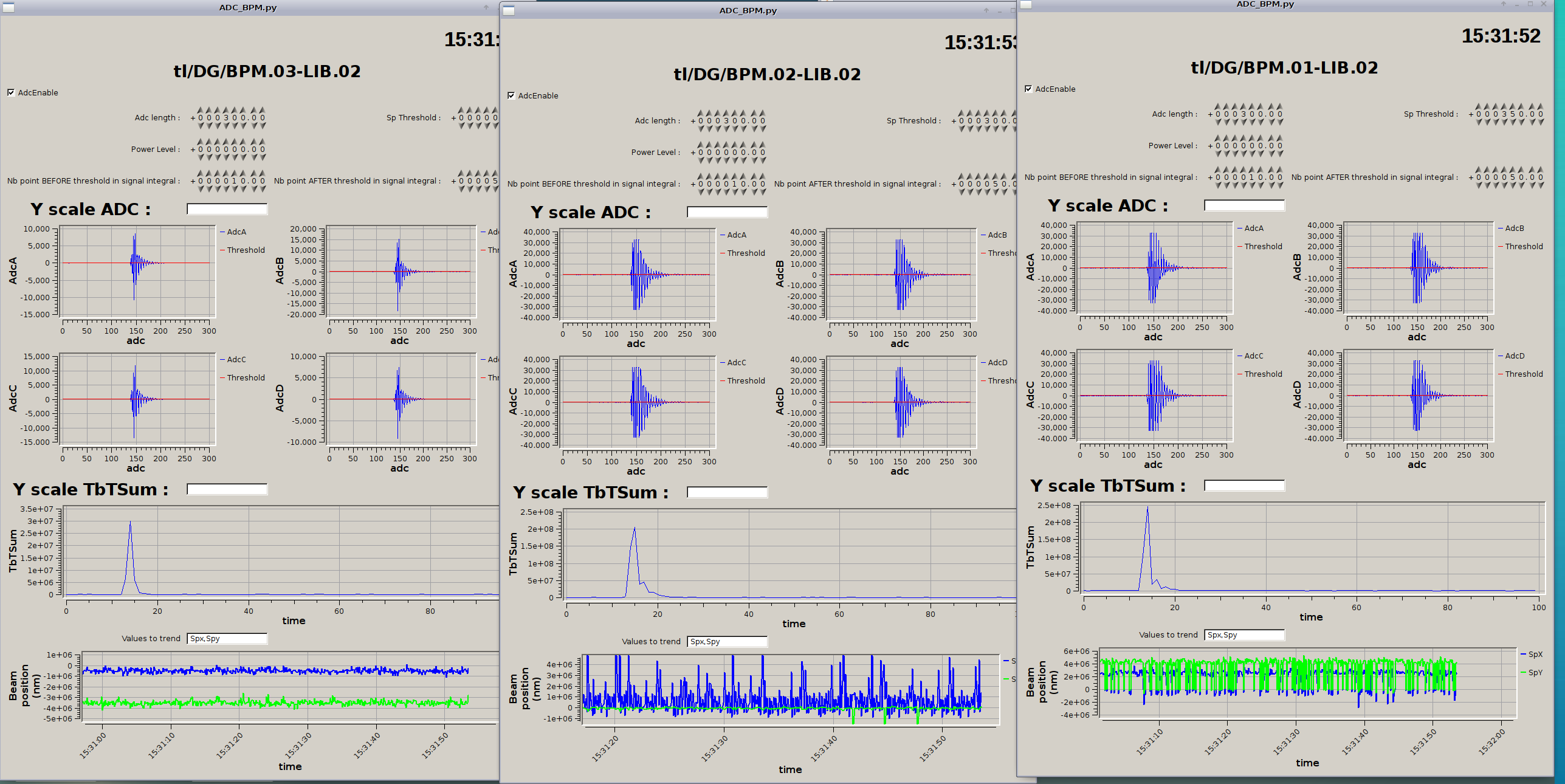Open window menu icon of BPM.03 window

click(8, 8)
